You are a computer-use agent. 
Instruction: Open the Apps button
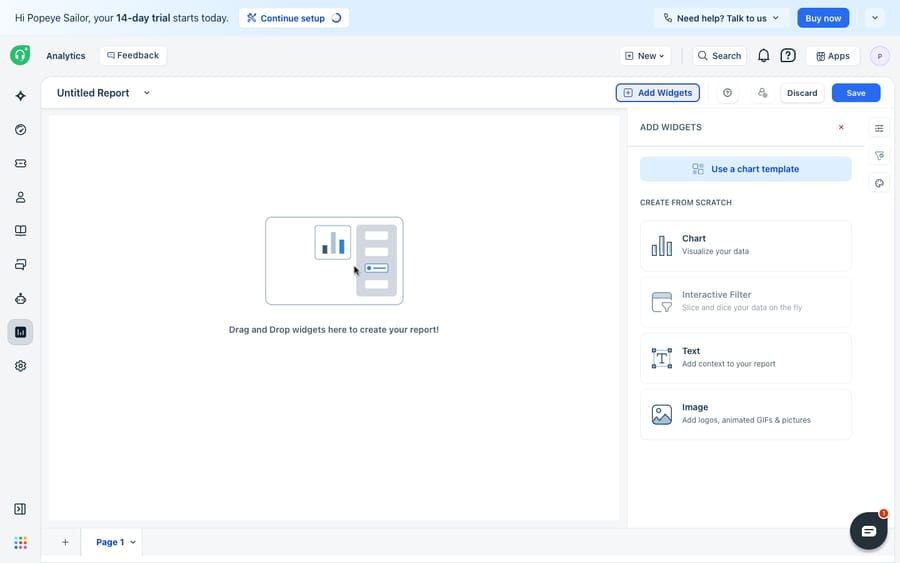tap(833, 56)
